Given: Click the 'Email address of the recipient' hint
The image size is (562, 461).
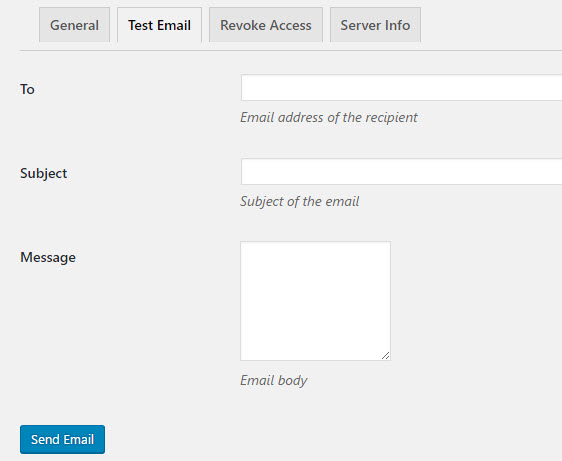Looking at the screenshot, I should click(x=329, y=118).
